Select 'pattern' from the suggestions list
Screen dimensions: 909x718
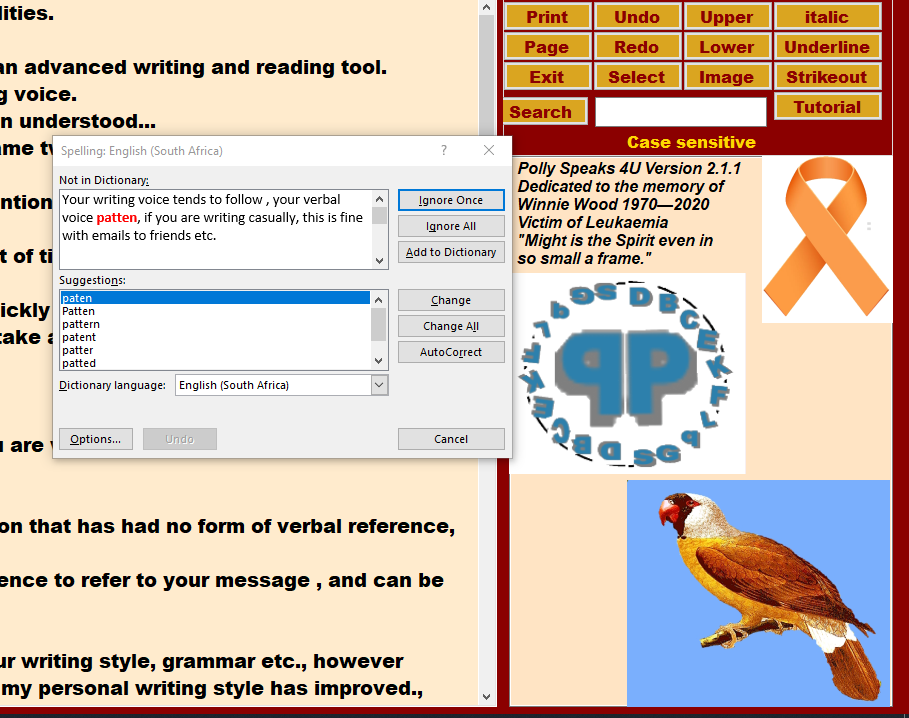(x=81, y=324)
